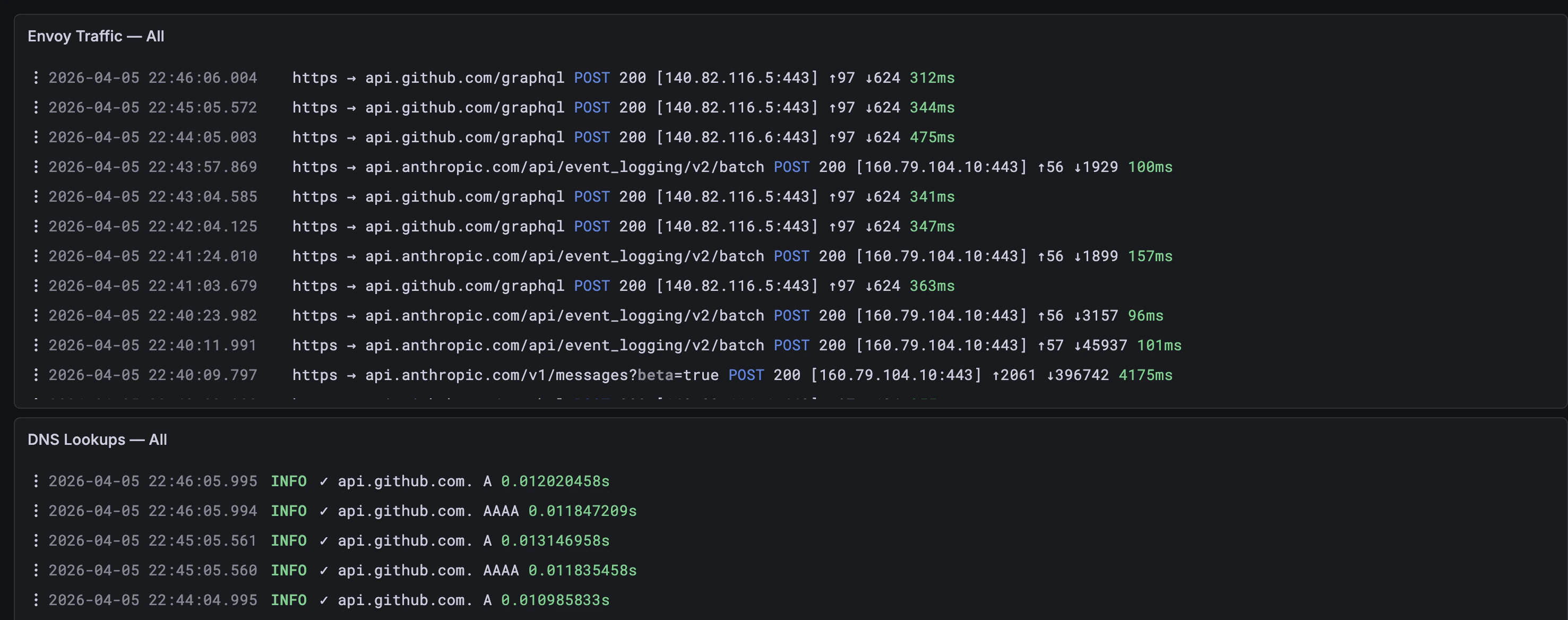Viewport: 1568px width, 620px height.
Task: Click the v1/messages?beta=true request URL
Action: click(542, 375)
